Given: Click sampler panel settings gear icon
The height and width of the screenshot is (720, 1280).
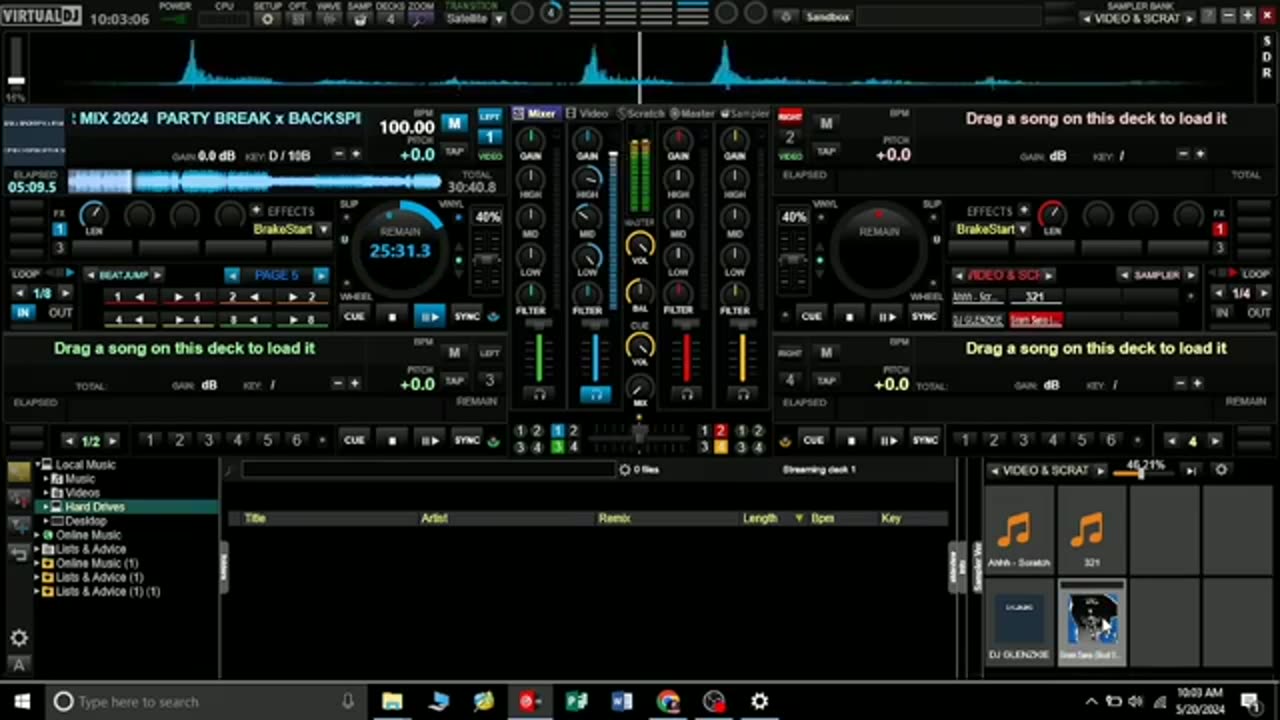Looking at the screenshot, I should click(1220, 470).
